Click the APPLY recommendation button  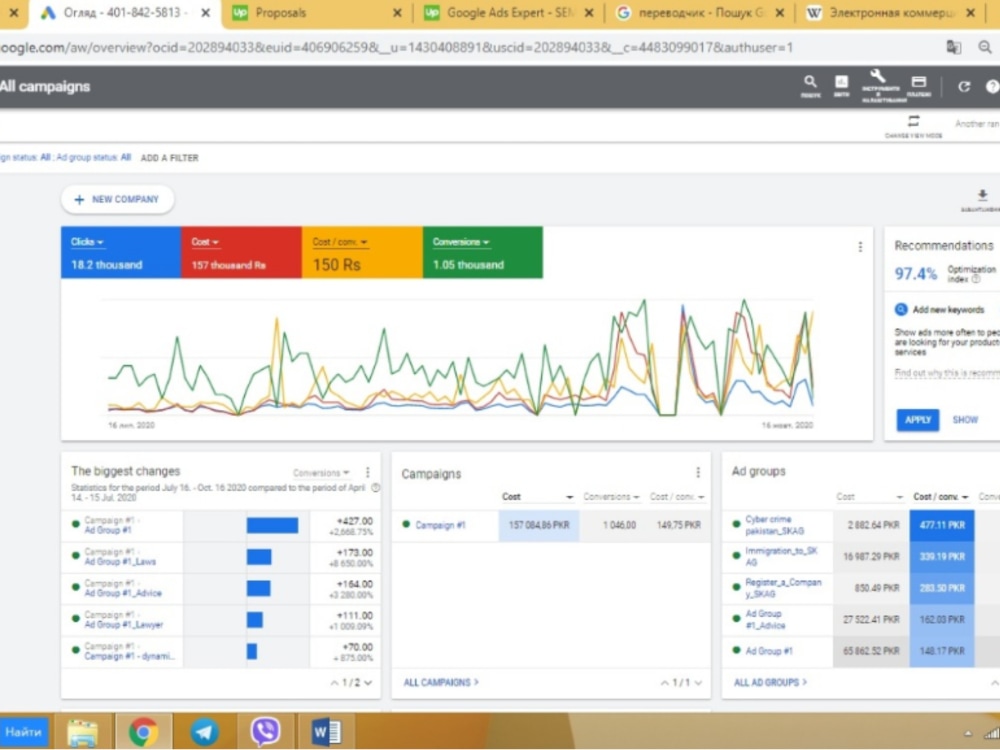pyautogui.click(x=918, y=420)
